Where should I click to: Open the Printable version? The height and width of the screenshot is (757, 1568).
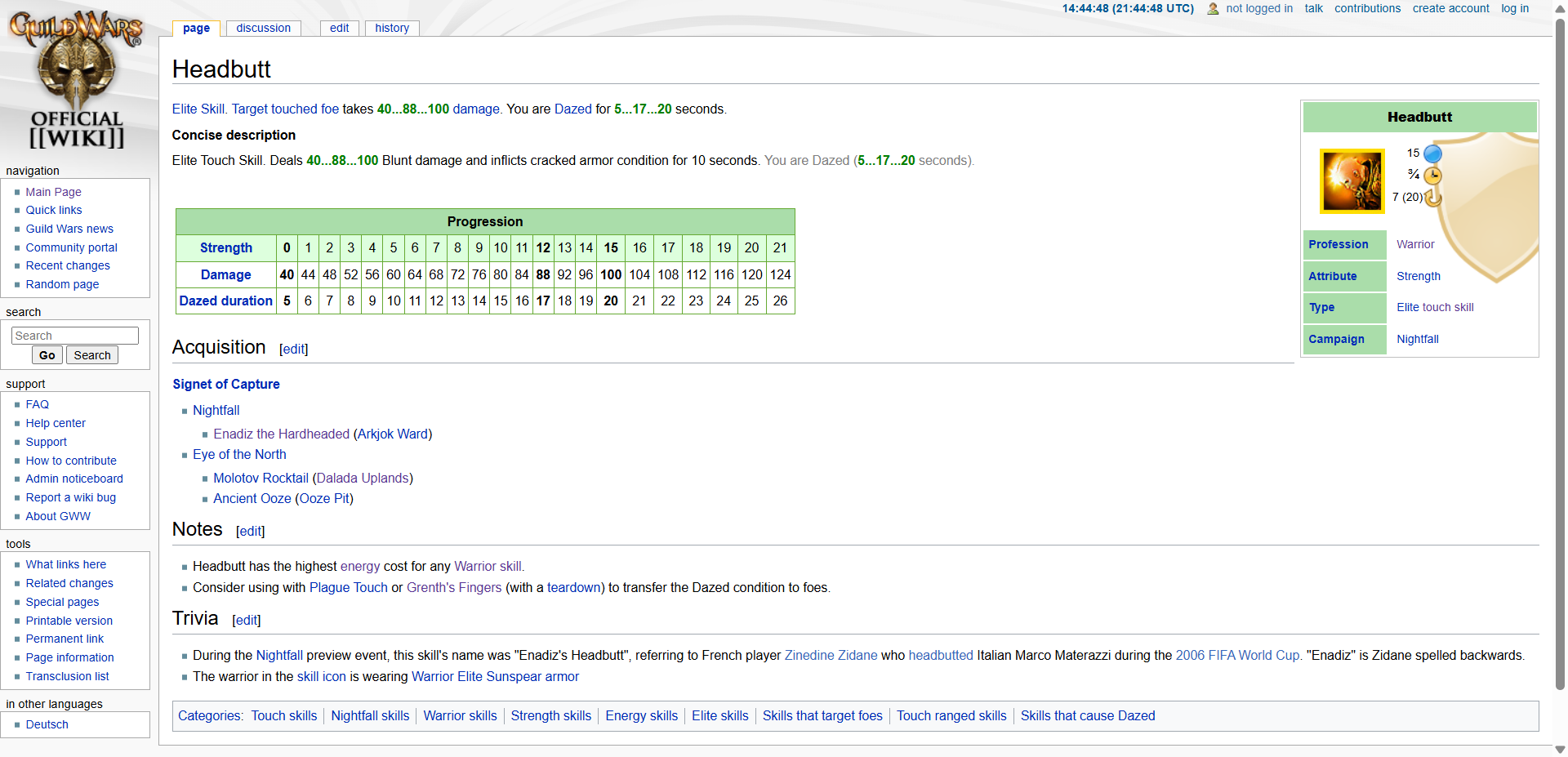tap(69, 621)
